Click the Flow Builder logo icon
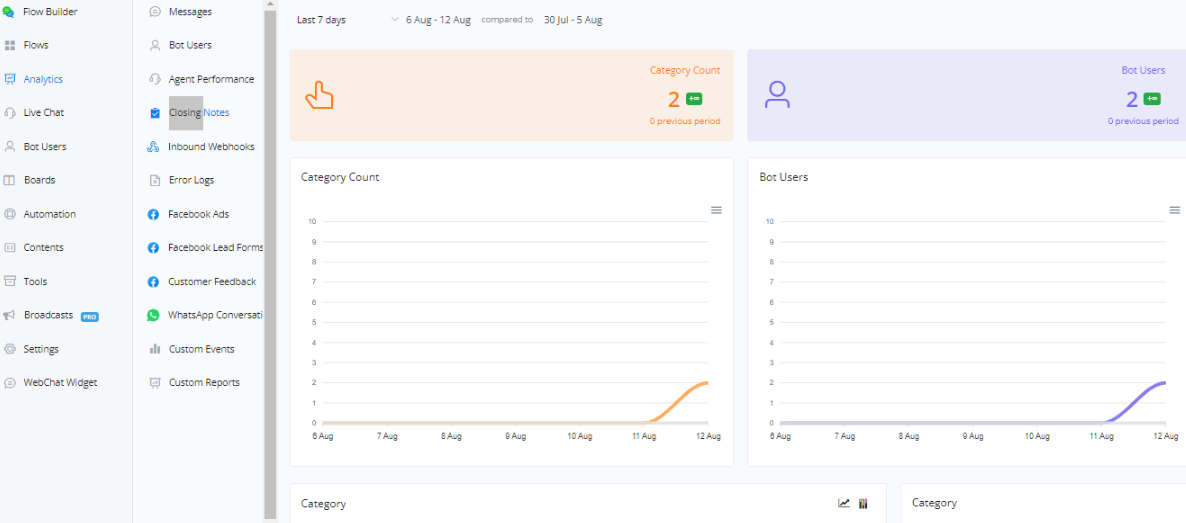 tap(9, 12)
